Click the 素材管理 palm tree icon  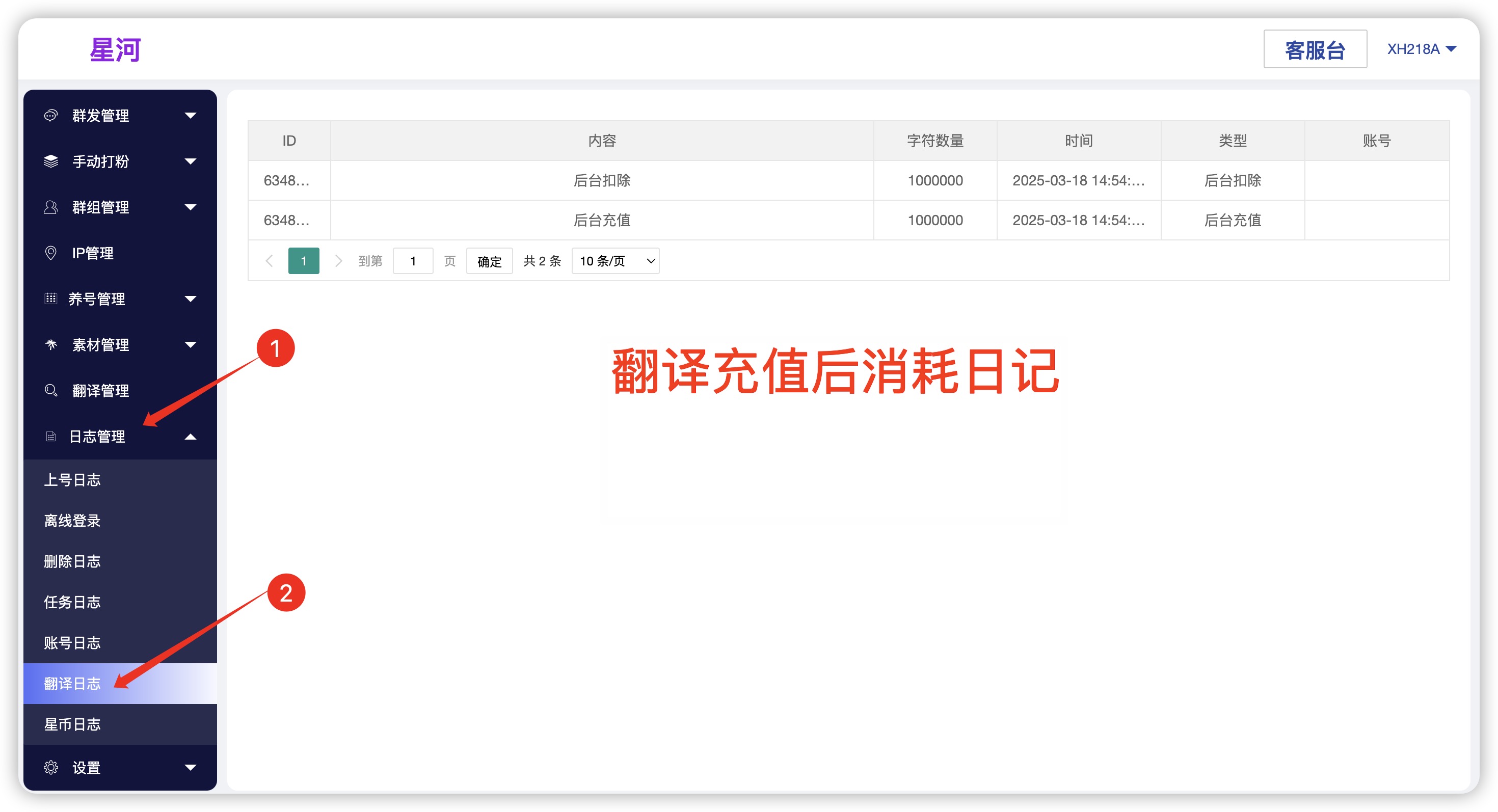(51, 345)
